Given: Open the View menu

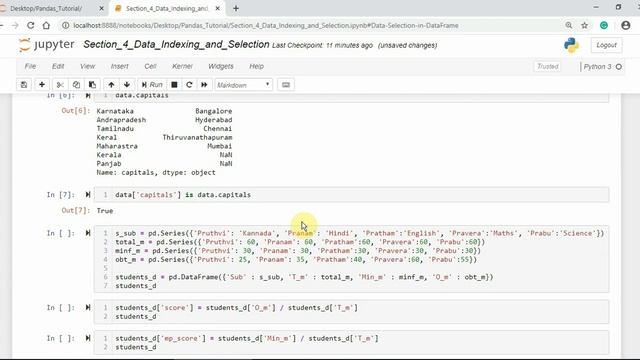Looking at the screenshot, I should [87, 66].
